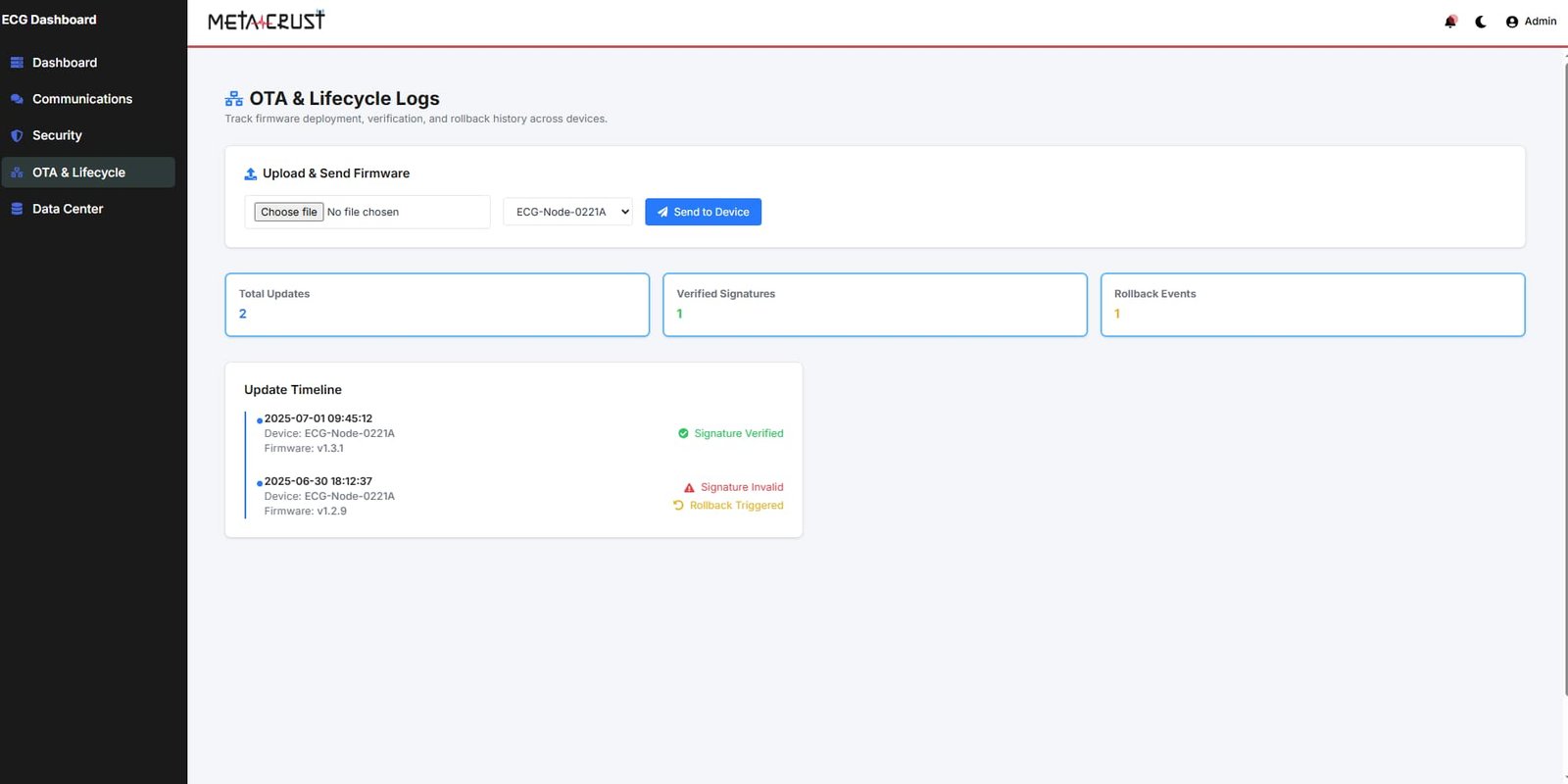
Task: Click the Security shield icon
Action: pos(17,136)
